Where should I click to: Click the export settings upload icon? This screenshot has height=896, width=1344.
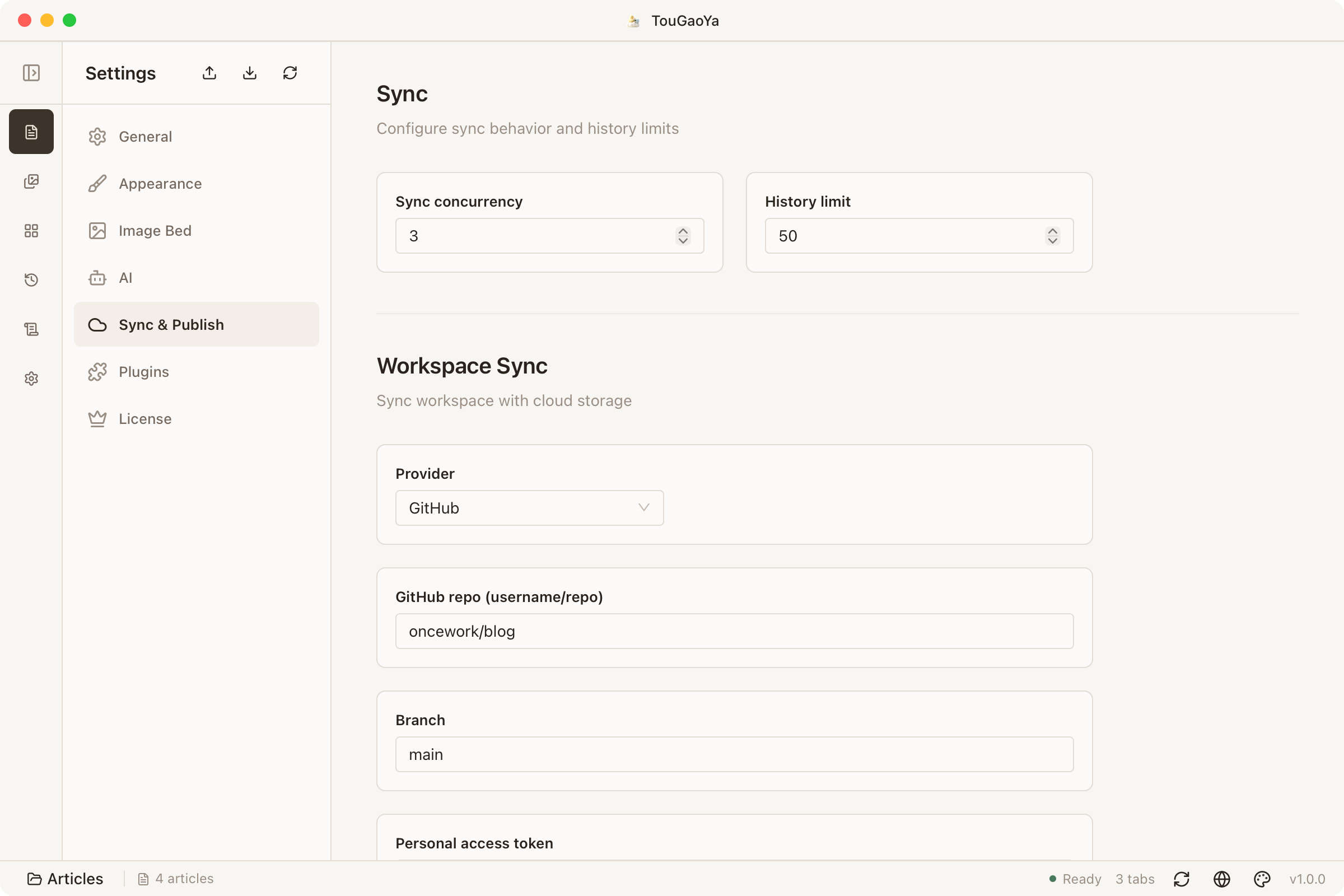click(209, 73)
